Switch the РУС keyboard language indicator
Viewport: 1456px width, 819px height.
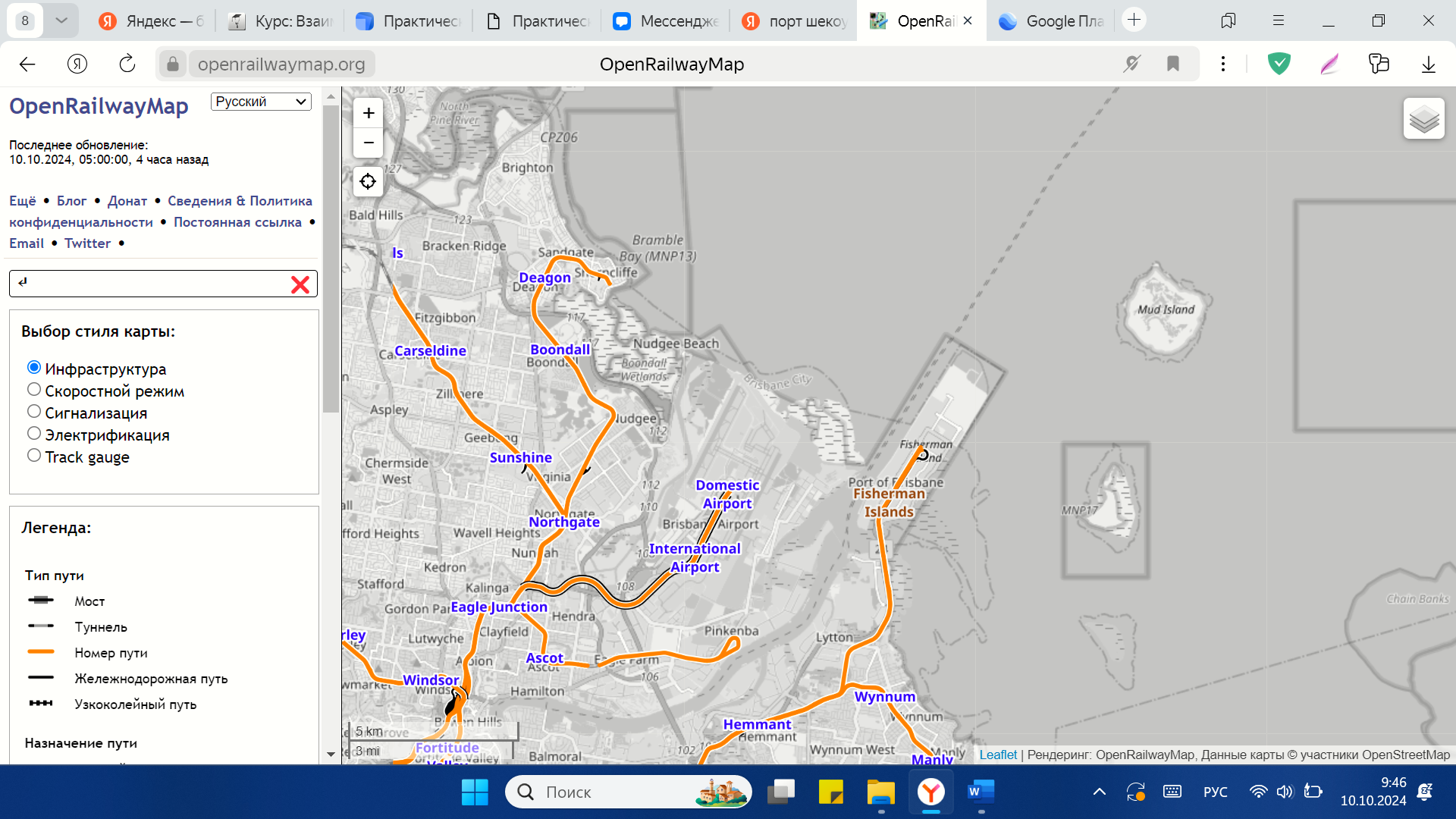(1216, 792)
